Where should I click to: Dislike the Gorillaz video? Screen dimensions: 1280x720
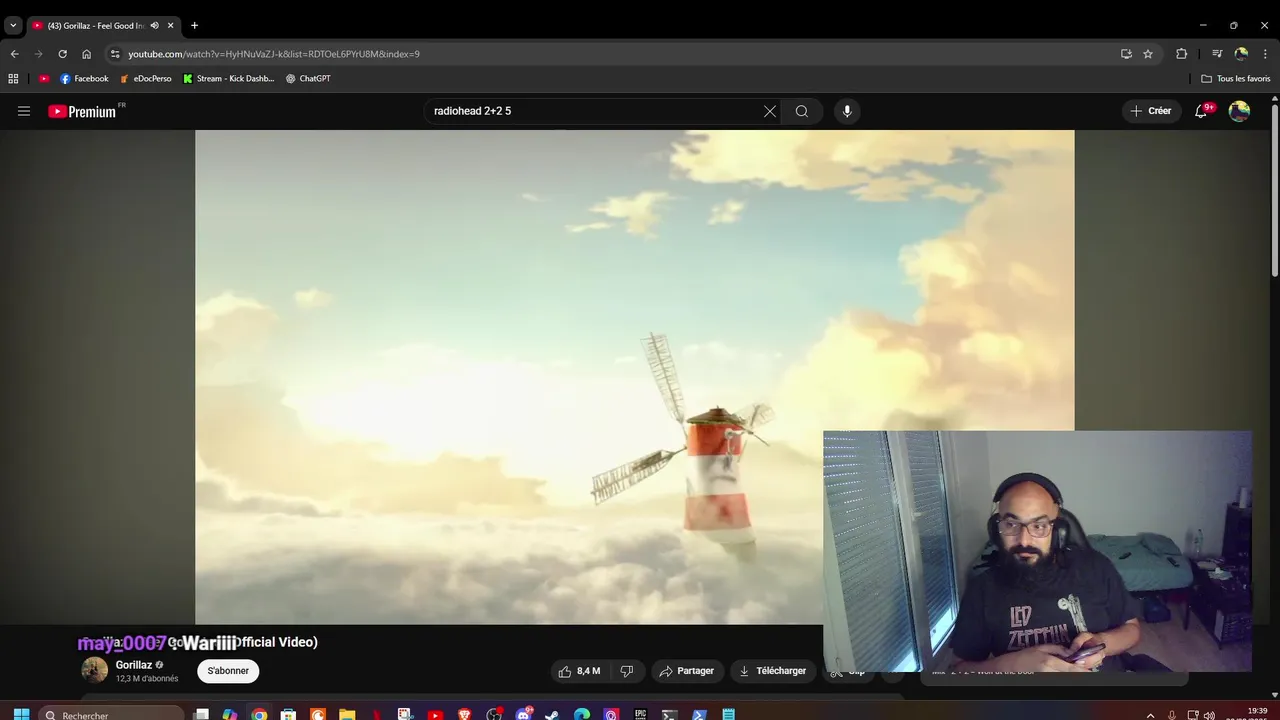627,671
